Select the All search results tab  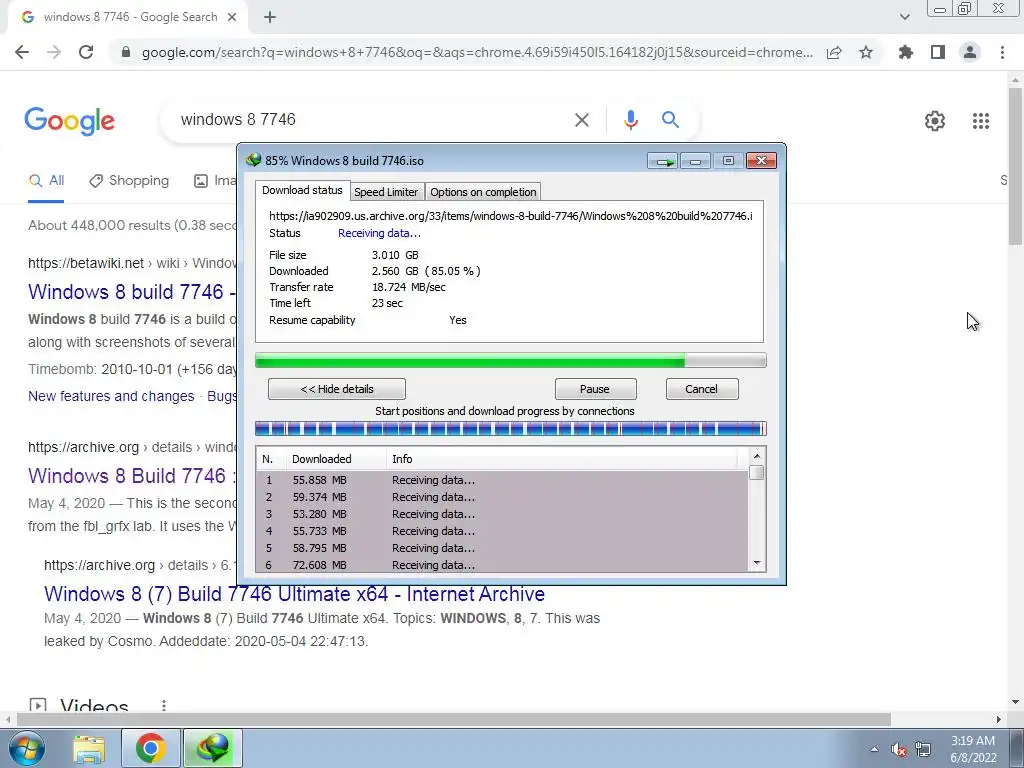pos(46,181)
